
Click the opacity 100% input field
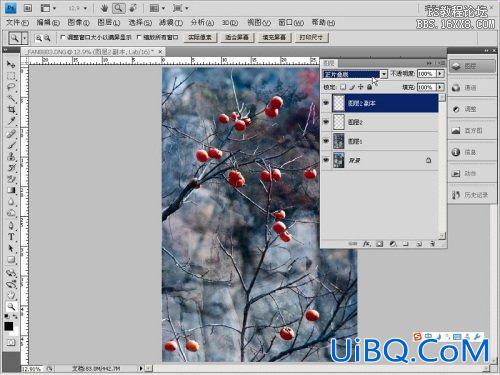click(x=427, y=74)
